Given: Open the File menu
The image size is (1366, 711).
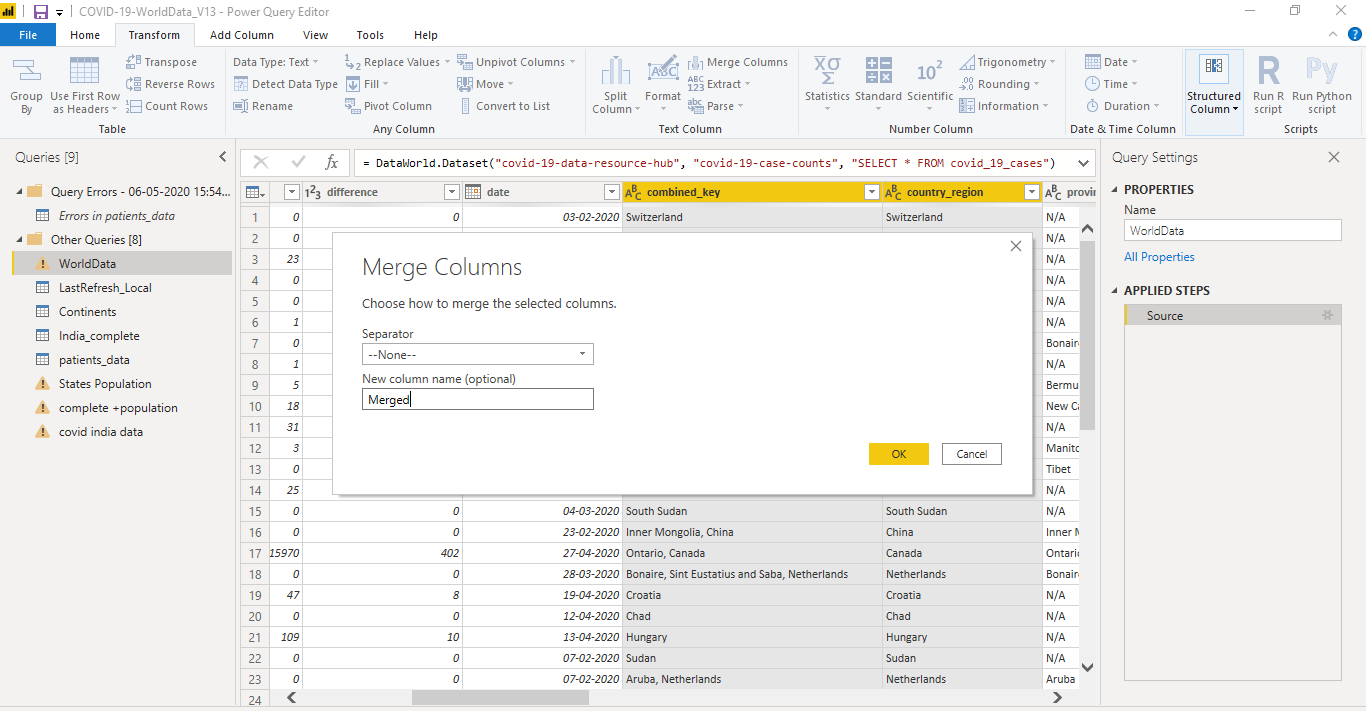Looking at the screenshot, I should [28, 35].
